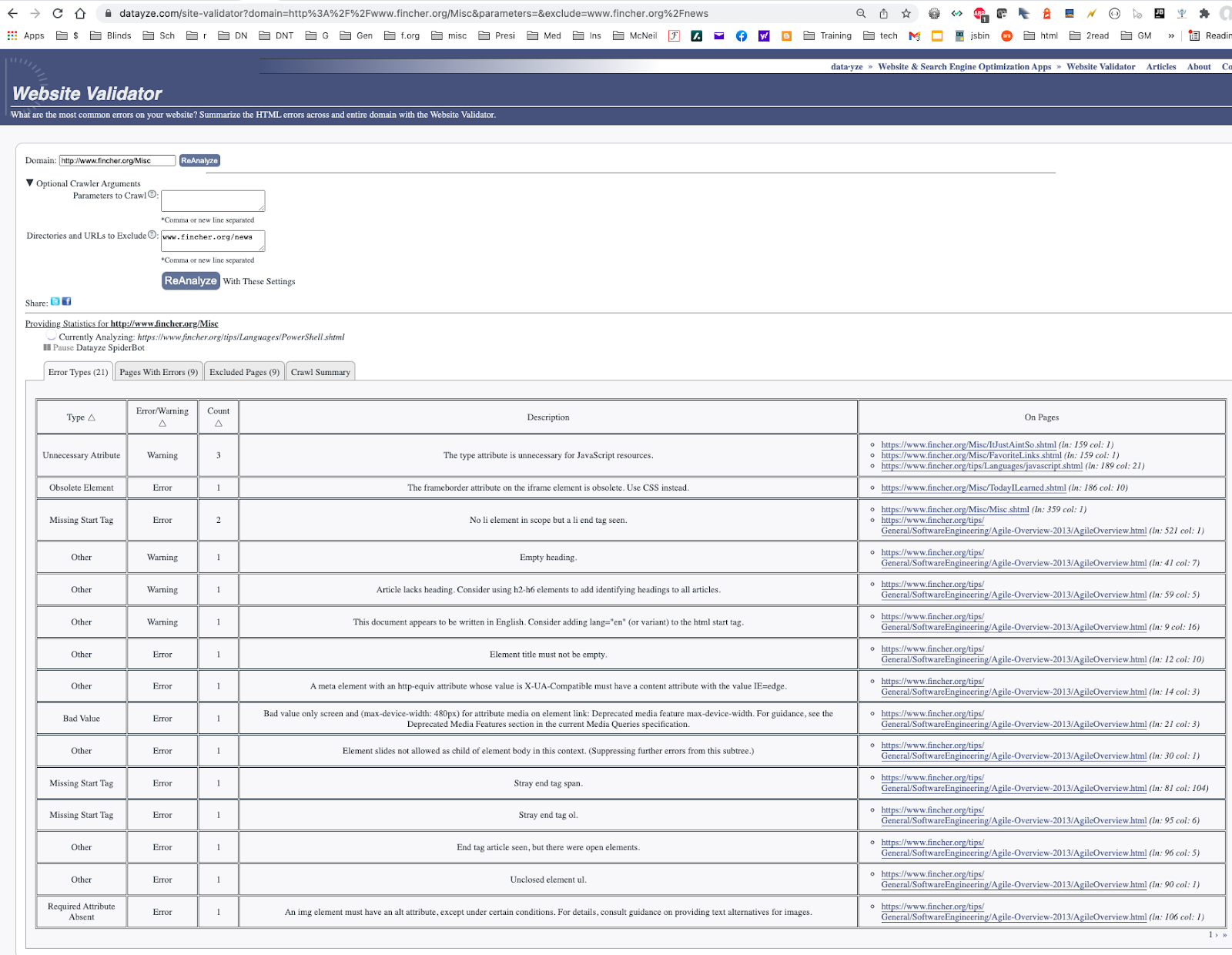Switch to Error Types (21) tab
The image size is (1232, 955).
[78, 372]
